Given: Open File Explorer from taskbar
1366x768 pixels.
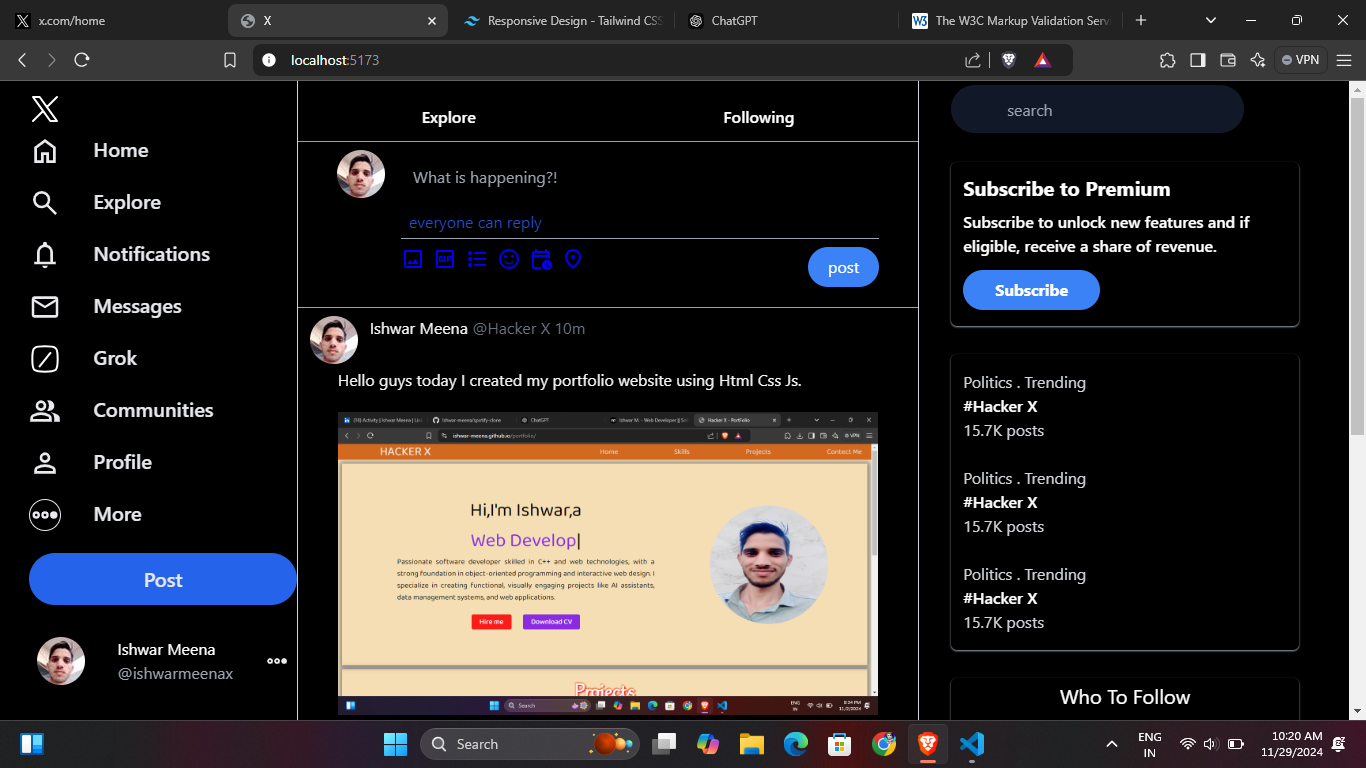Looking at the screenshot, I should tap(752, 744).
